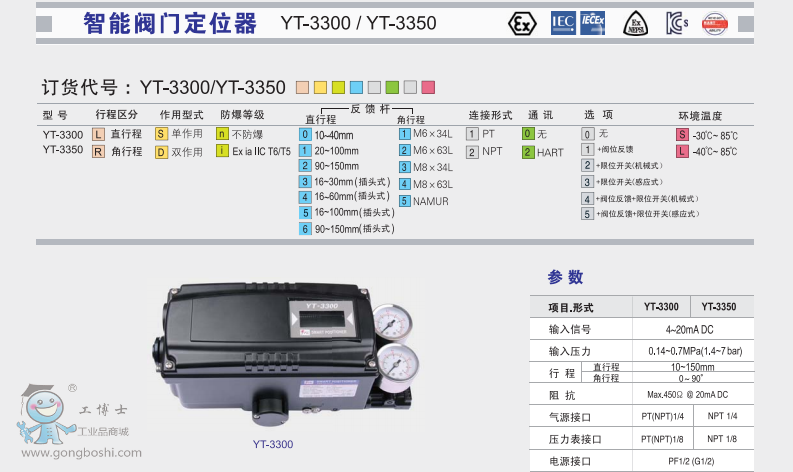
Task: Click the 连接形式 column header
Action: pos(490,115)
